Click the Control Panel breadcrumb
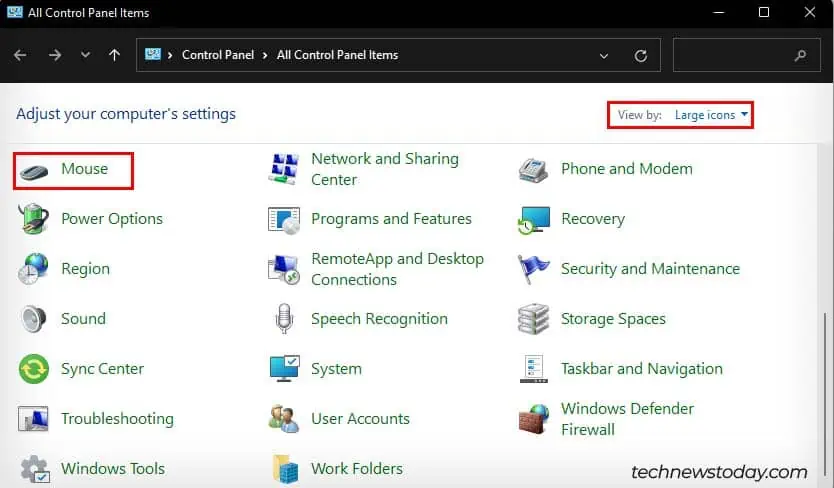 click(x=218, y=55)
